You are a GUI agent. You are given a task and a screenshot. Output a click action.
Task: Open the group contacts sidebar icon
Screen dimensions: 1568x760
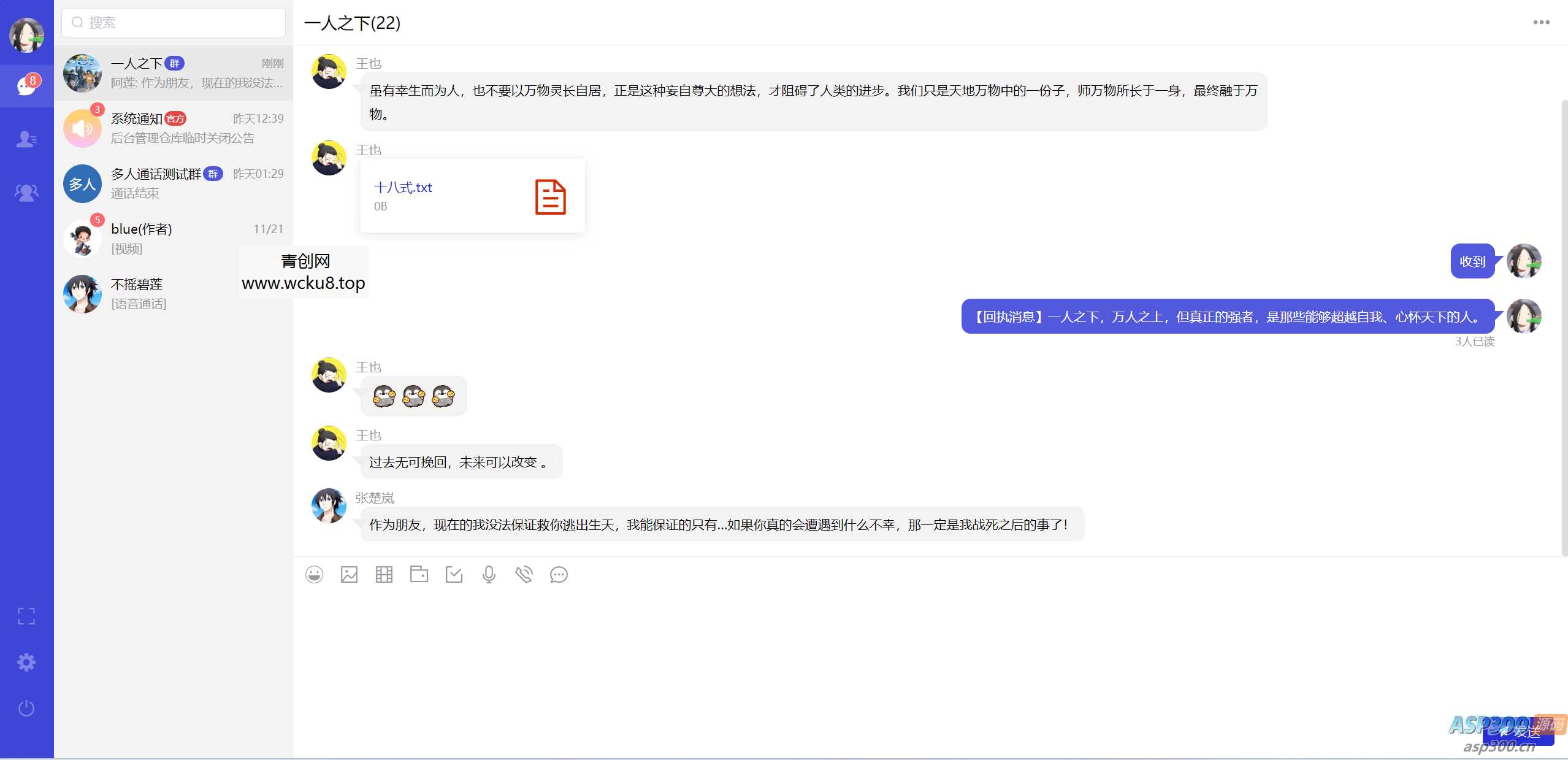coord(26,191)
